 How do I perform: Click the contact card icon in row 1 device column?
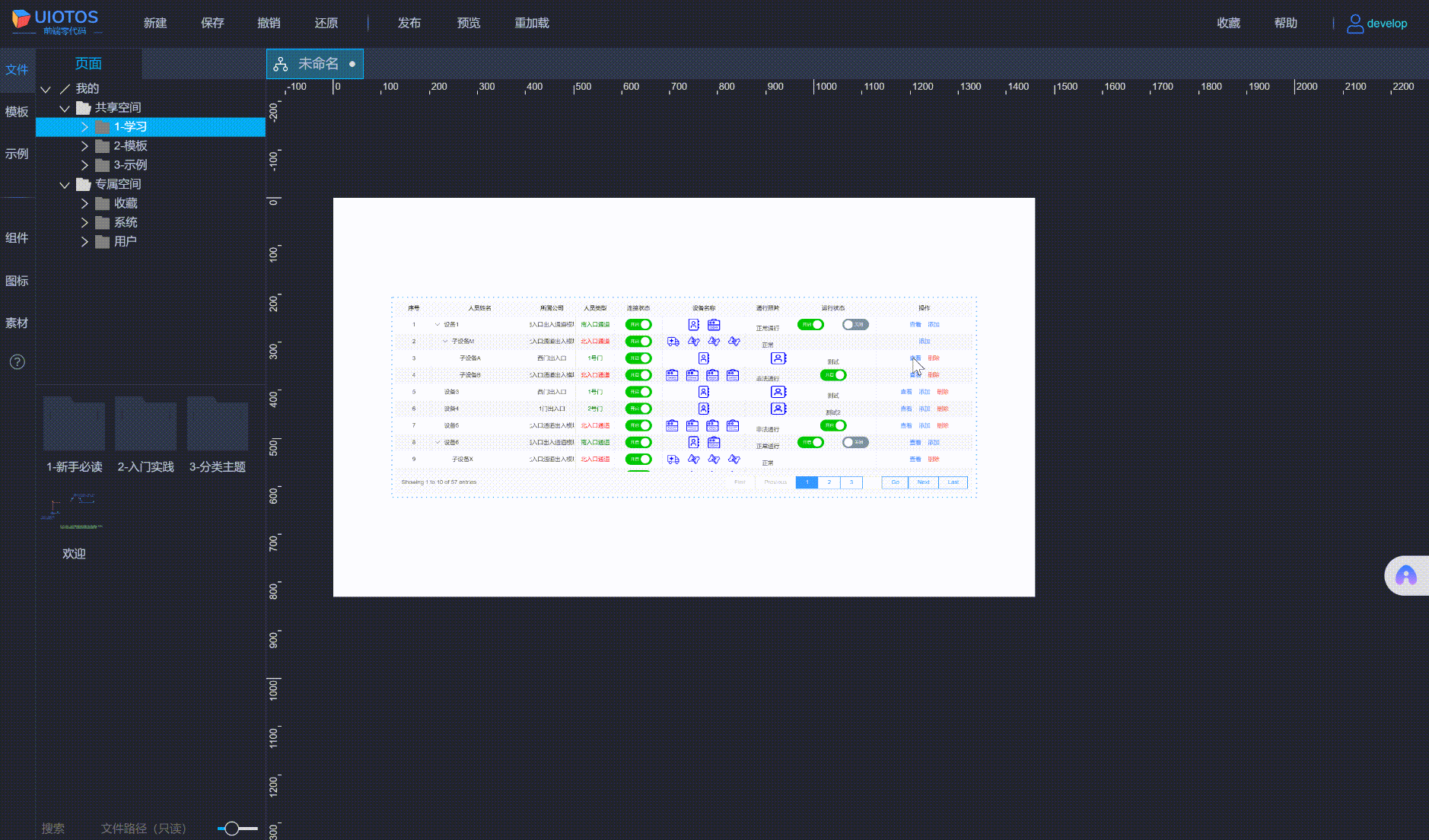(x=694, y=324)
